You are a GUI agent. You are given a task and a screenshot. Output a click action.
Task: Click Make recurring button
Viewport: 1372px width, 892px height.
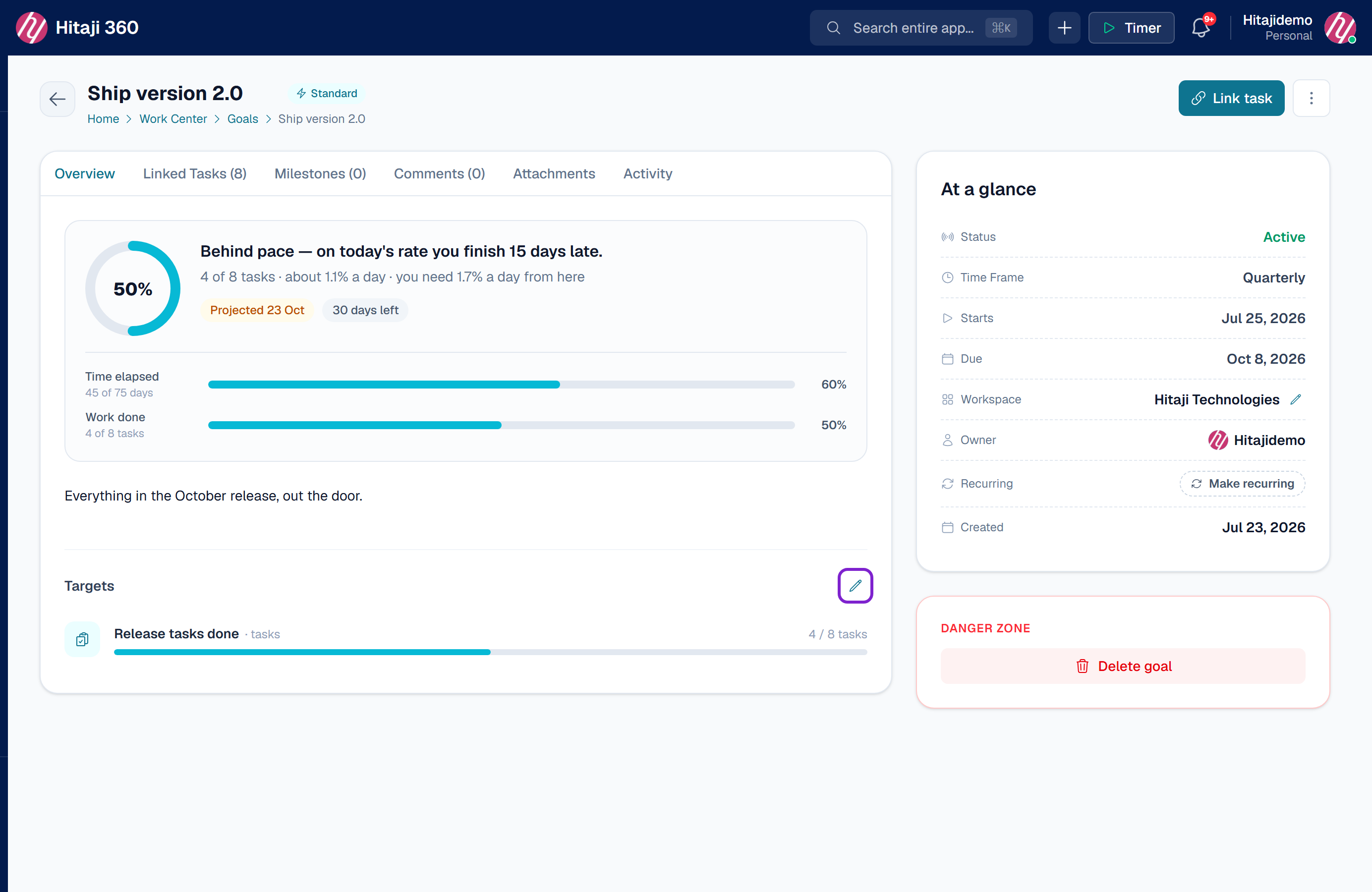(x=1242, y=484)
